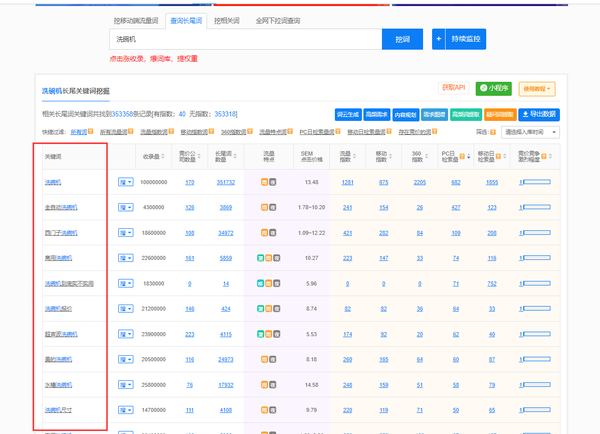This screenshot has width=600, height=434.
Task: Open 挖 dropdown in the 4300000 row
Action: coord(126,207)
